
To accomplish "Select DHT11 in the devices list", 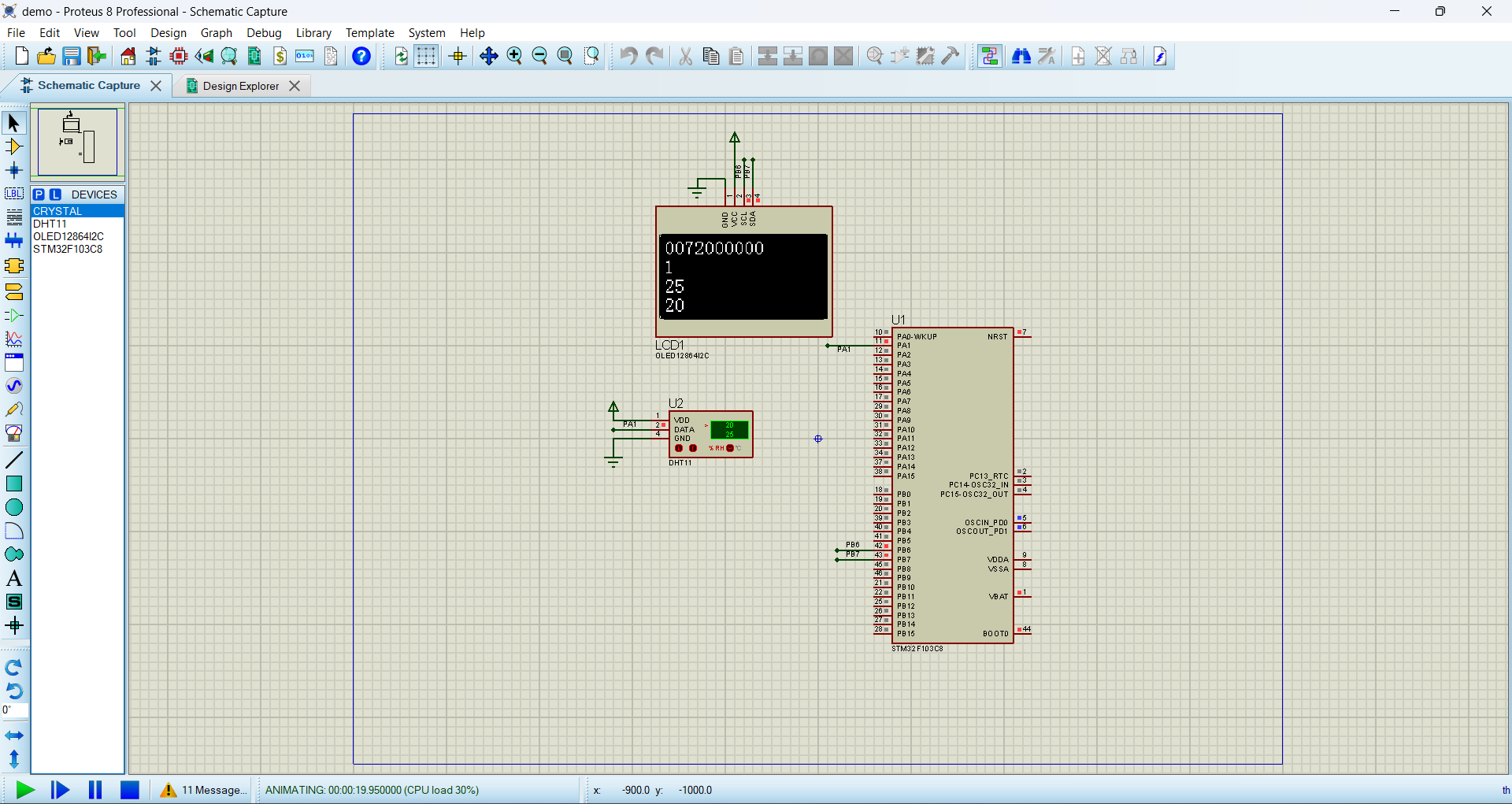I will tap(50, 224).
